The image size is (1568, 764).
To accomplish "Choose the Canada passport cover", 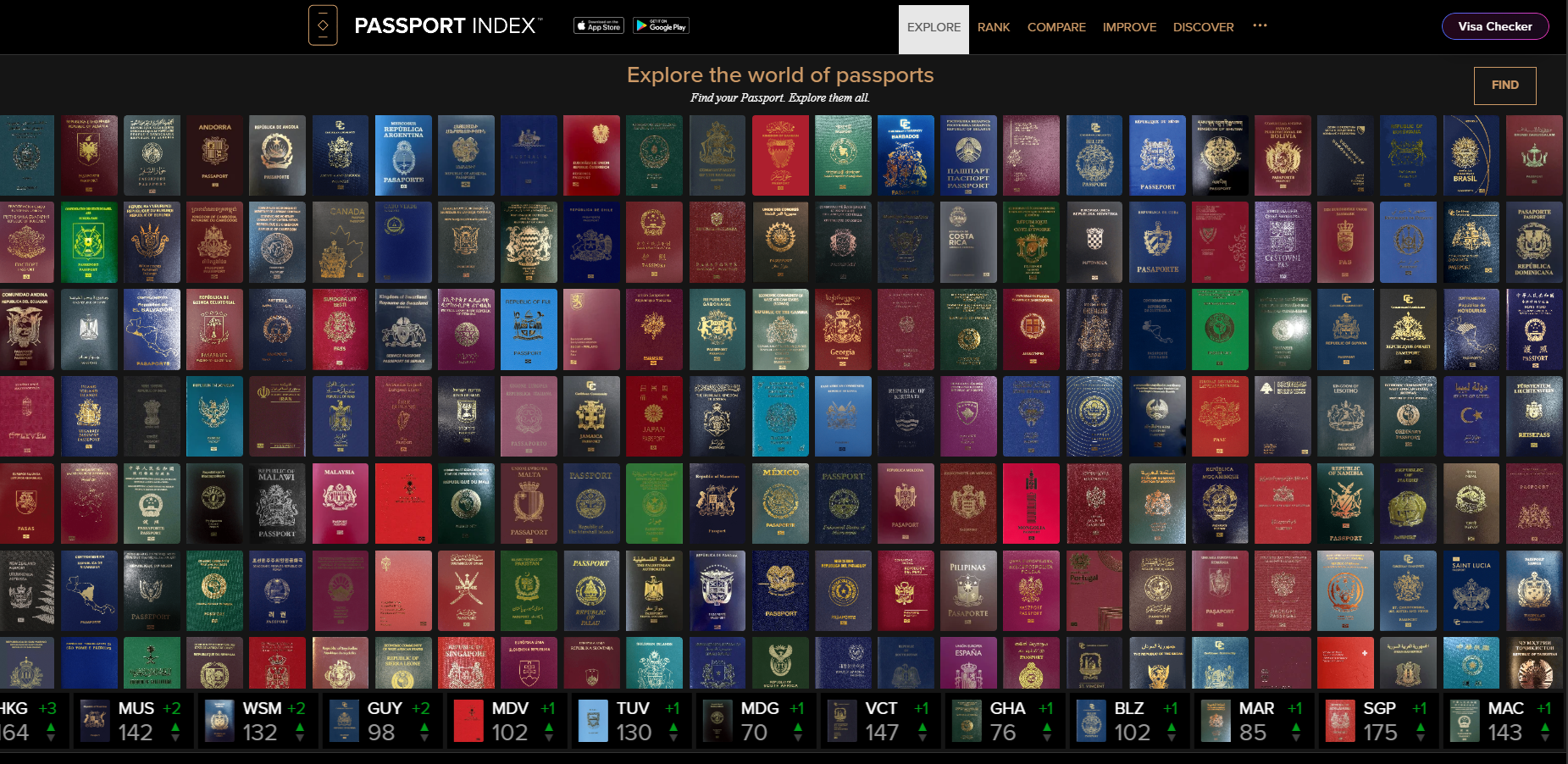I will [341, 242].
